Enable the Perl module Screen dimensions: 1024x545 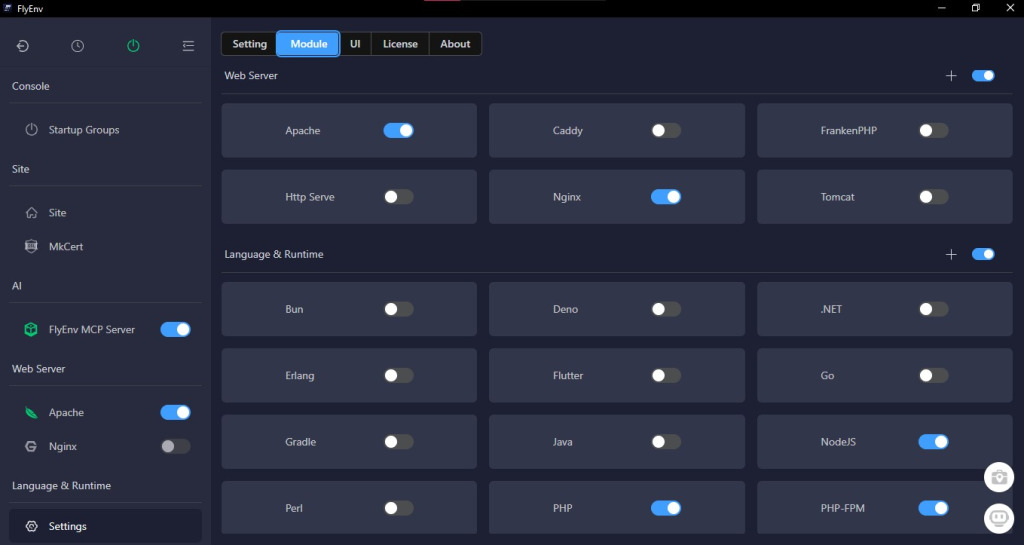[x=398, y=508]
